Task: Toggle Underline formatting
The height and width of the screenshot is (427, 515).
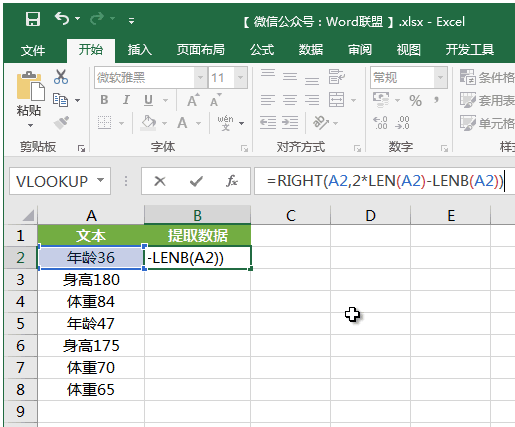Action: 148,100
